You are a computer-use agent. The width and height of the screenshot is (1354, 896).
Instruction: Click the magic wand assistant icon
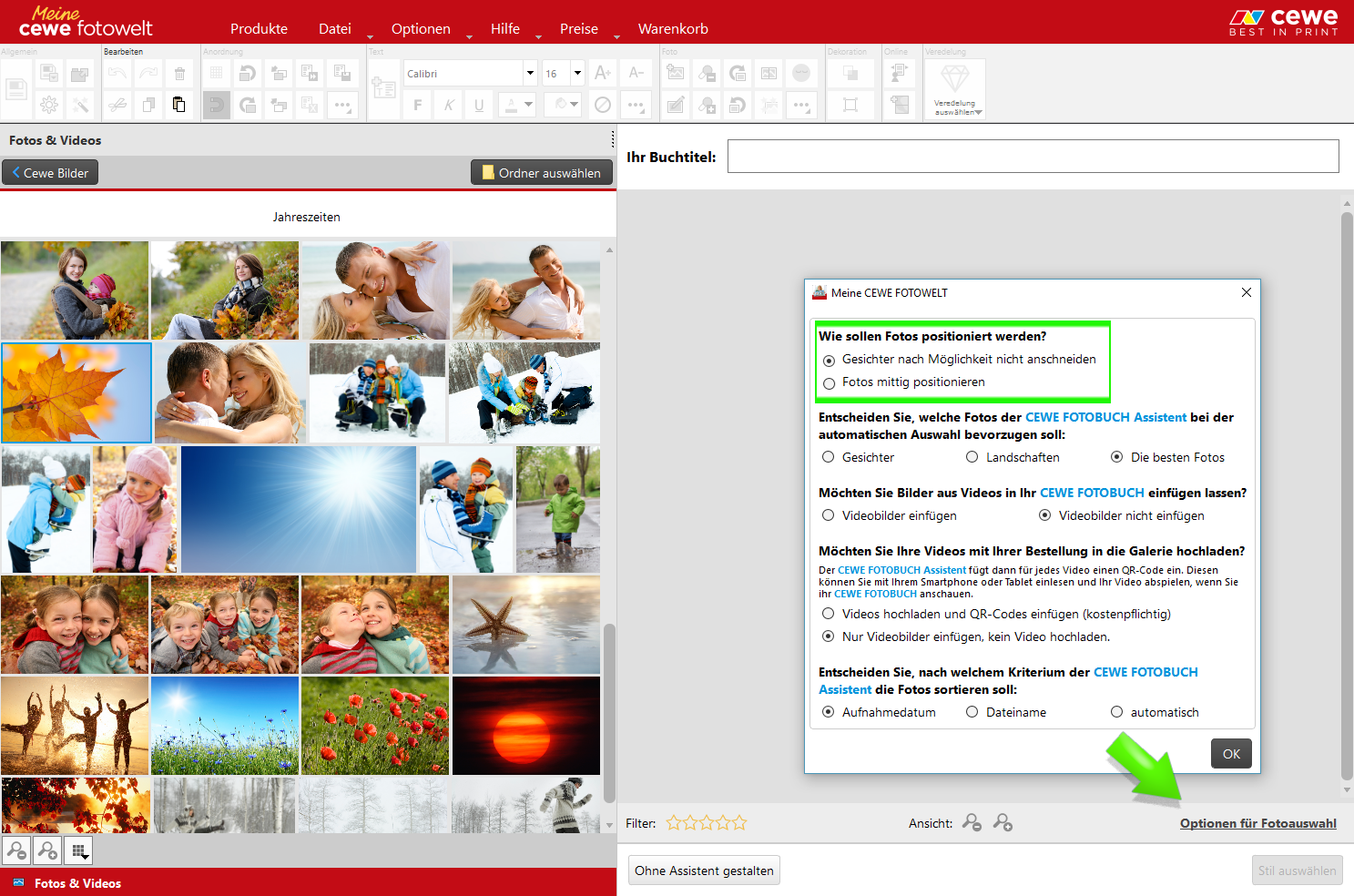(81, 105)
